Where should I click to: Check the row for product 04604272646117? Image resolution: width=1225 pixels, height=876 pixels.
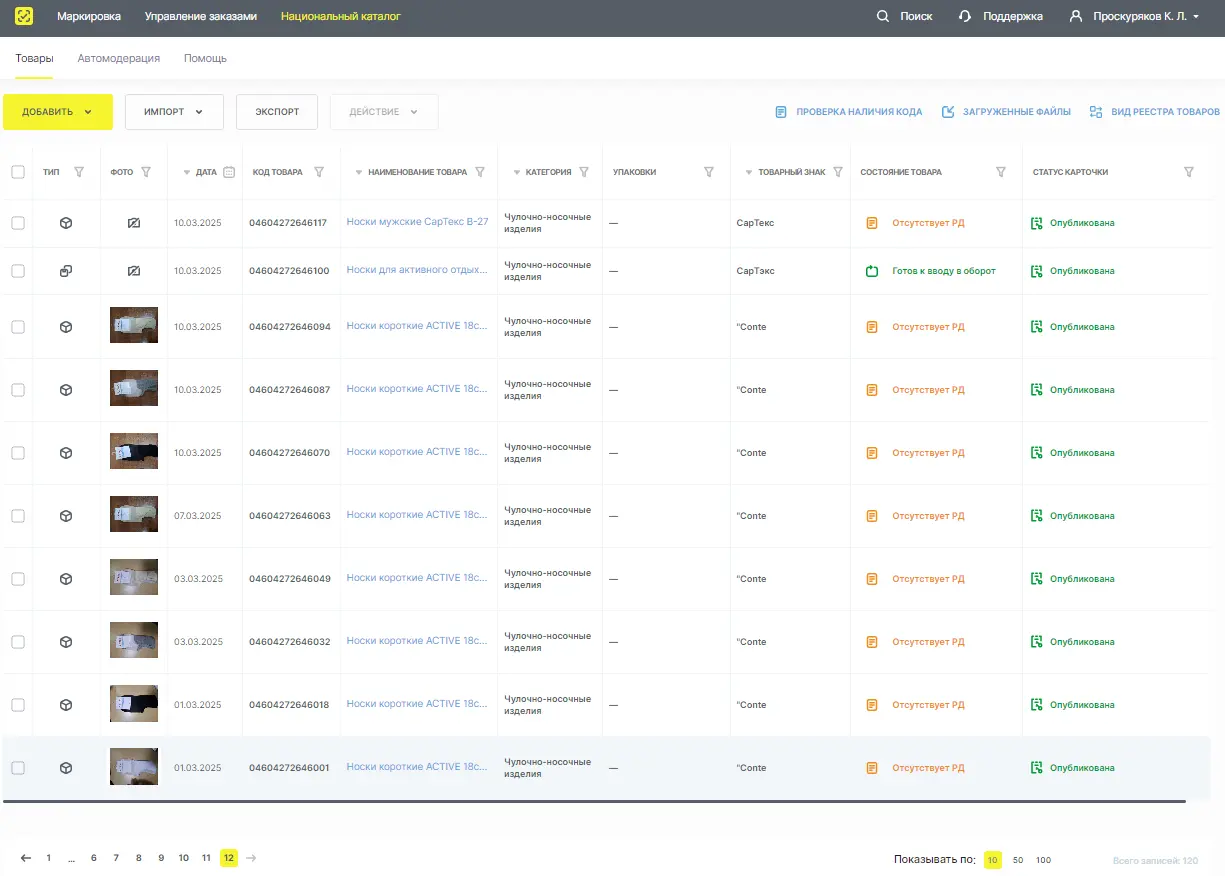[18, 223]
